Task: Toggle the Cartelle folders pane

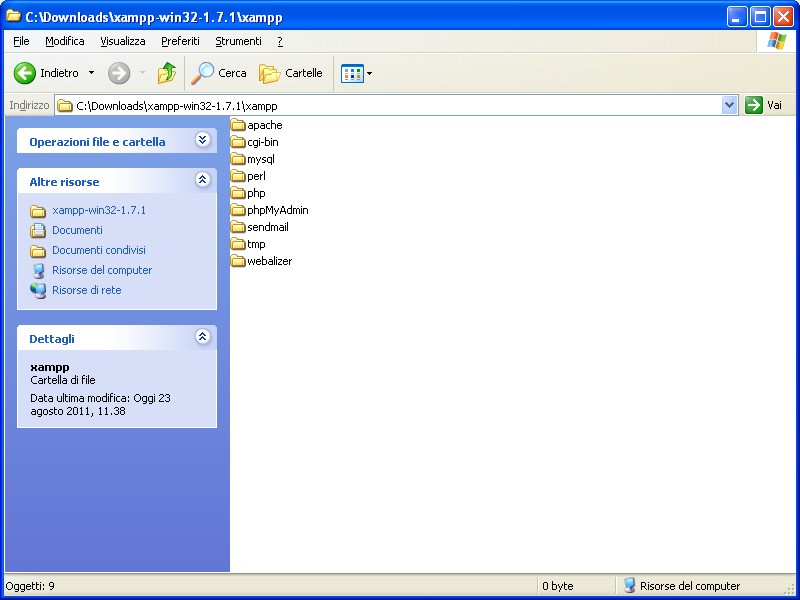Action: [291, 73]
